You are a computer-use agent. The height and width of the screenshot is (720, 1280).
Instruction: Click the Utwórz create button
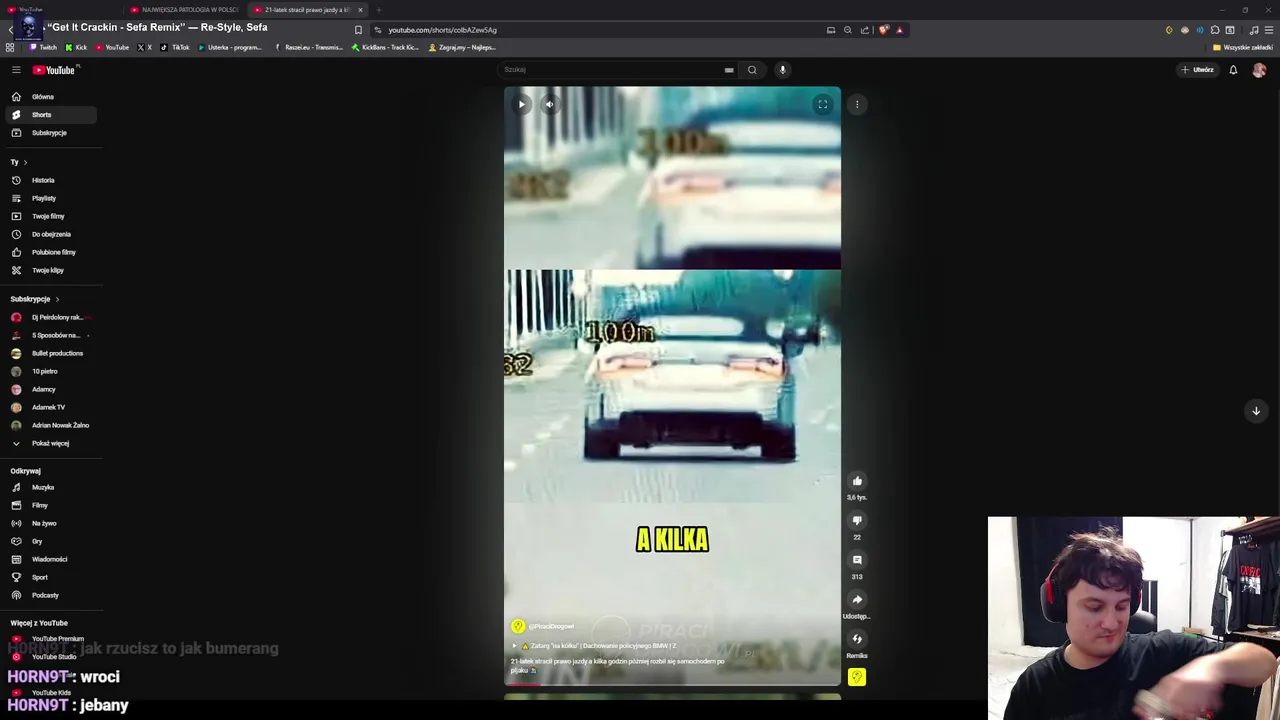coord(1197,70)
